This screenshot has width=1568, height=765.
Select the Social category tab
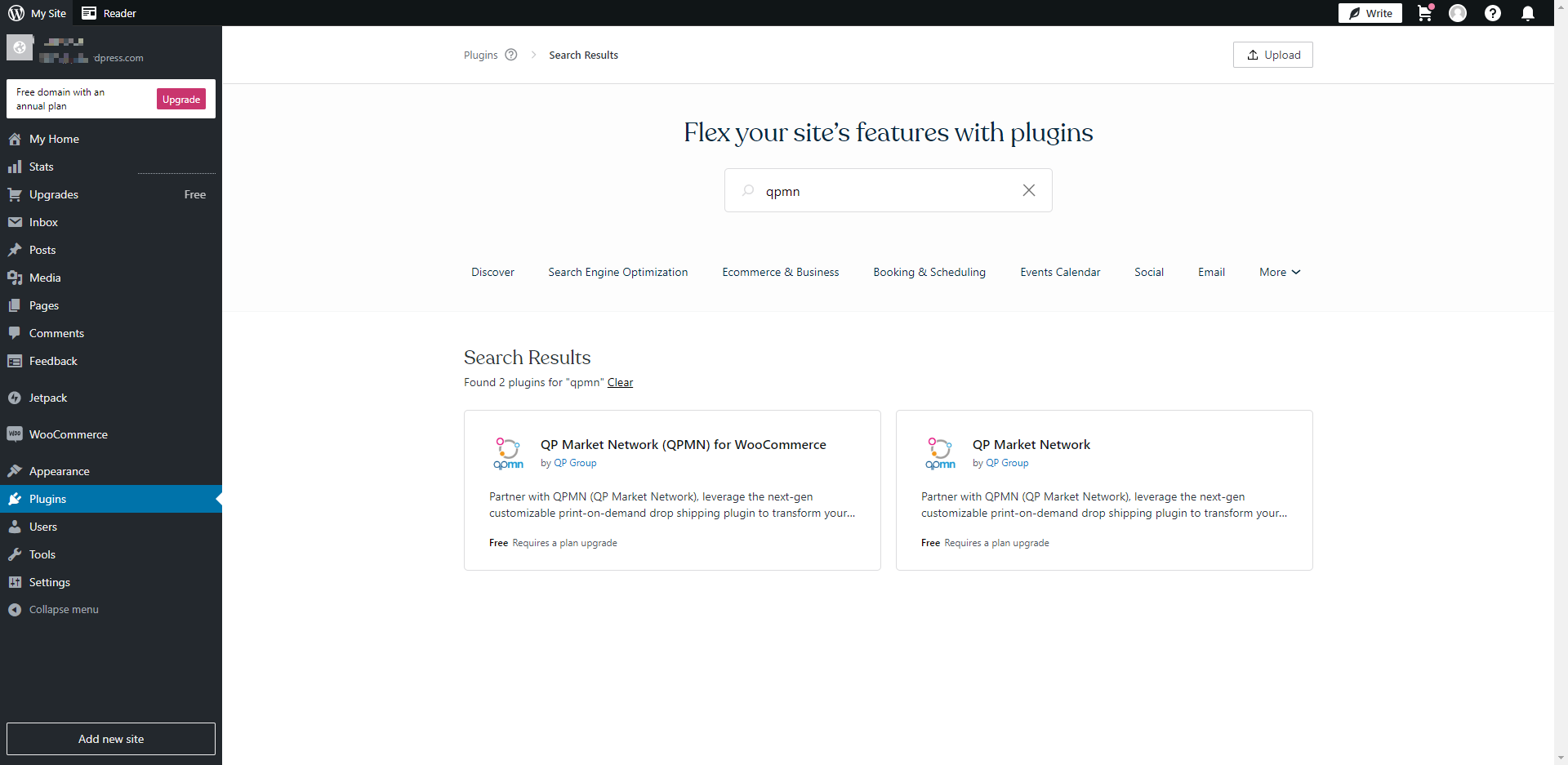coord(1149,272)
